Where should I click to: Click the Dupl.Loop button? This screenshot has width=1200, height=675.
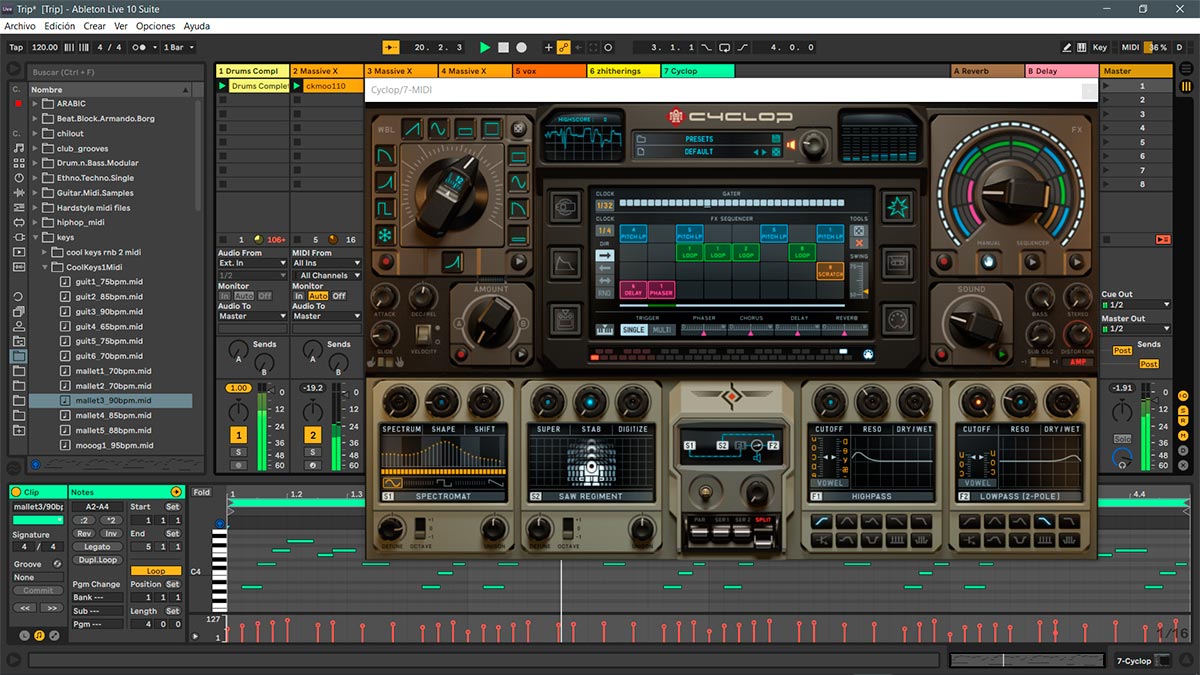97,560
